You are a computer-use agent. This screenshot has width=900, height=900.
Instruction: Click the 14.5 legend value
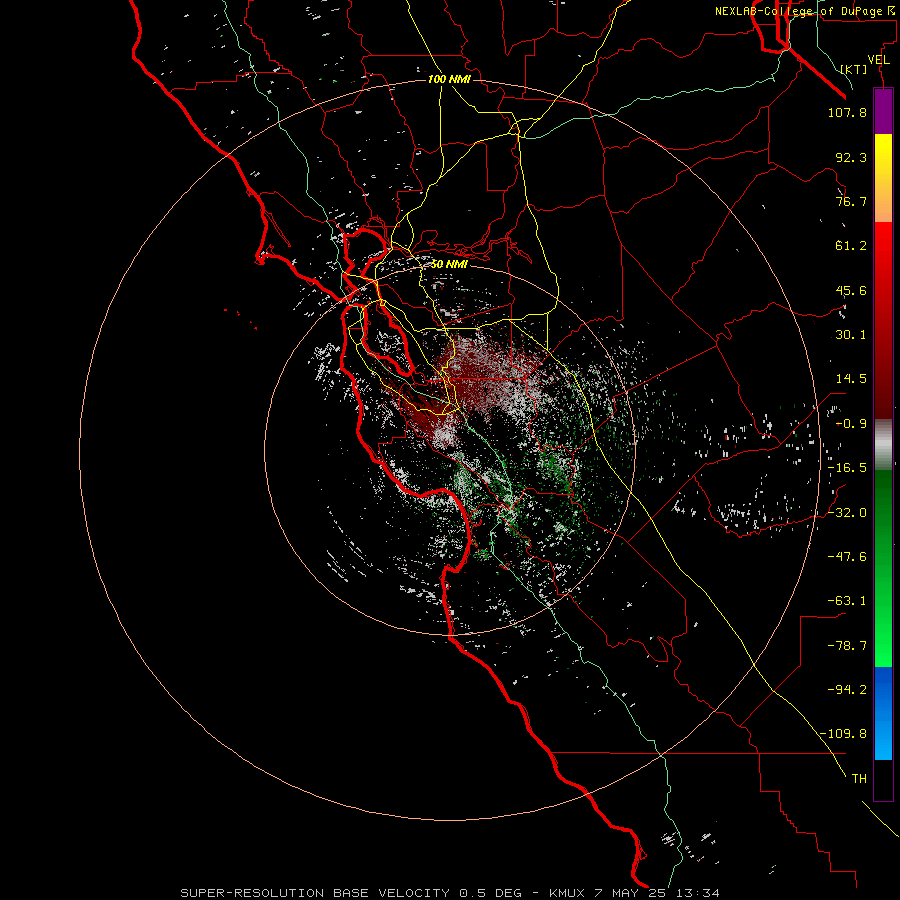(851, 379)
